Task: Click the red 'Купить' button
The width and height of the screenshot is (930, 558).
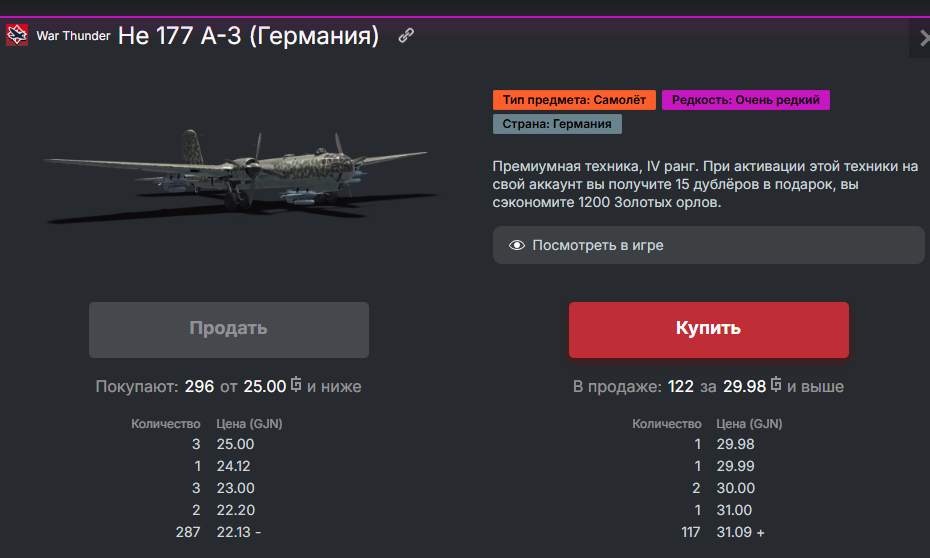Action: click(709, 330)
